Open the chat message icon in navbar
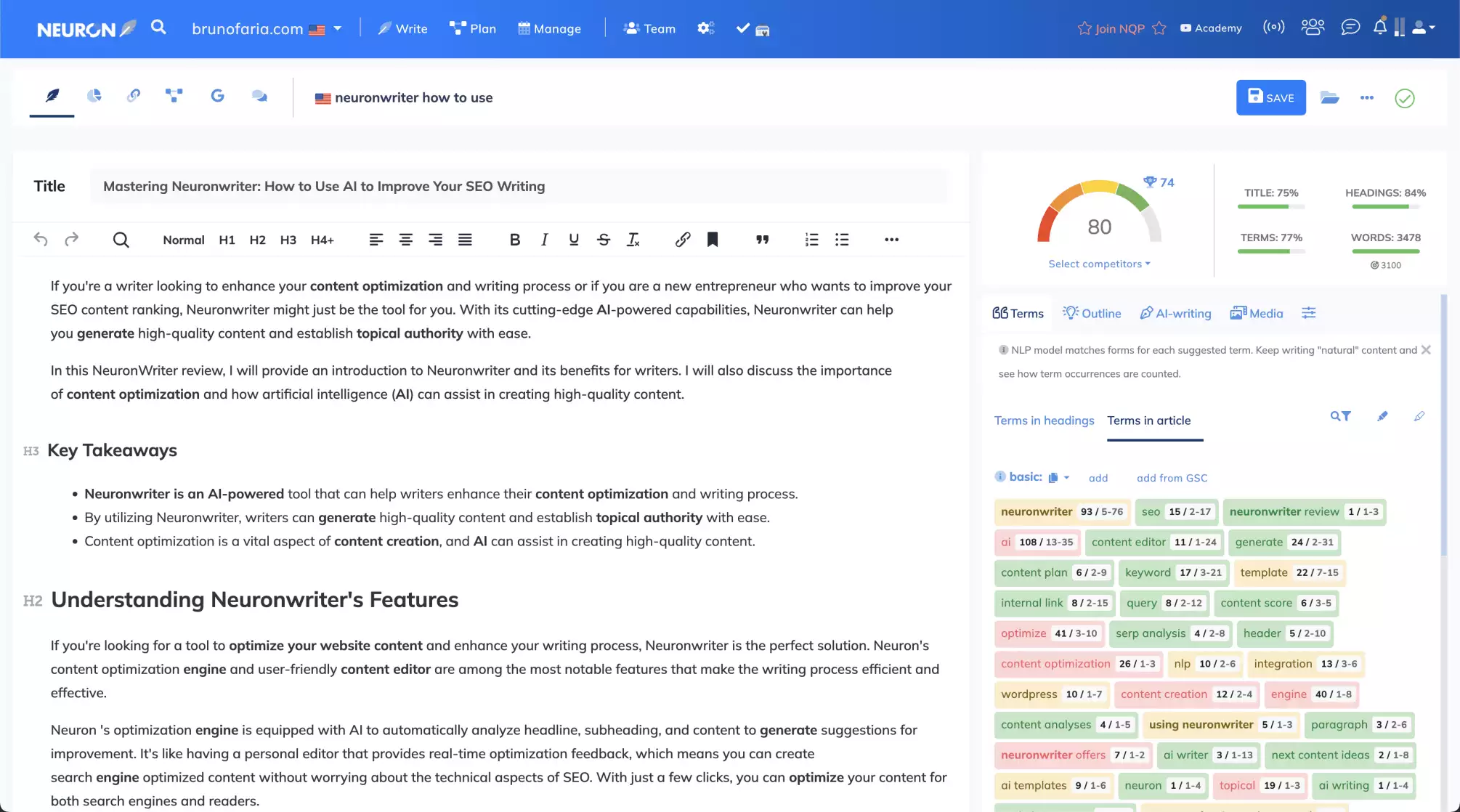The height and width of the screenshot is (812, 1460). [x=1350, y=27]
